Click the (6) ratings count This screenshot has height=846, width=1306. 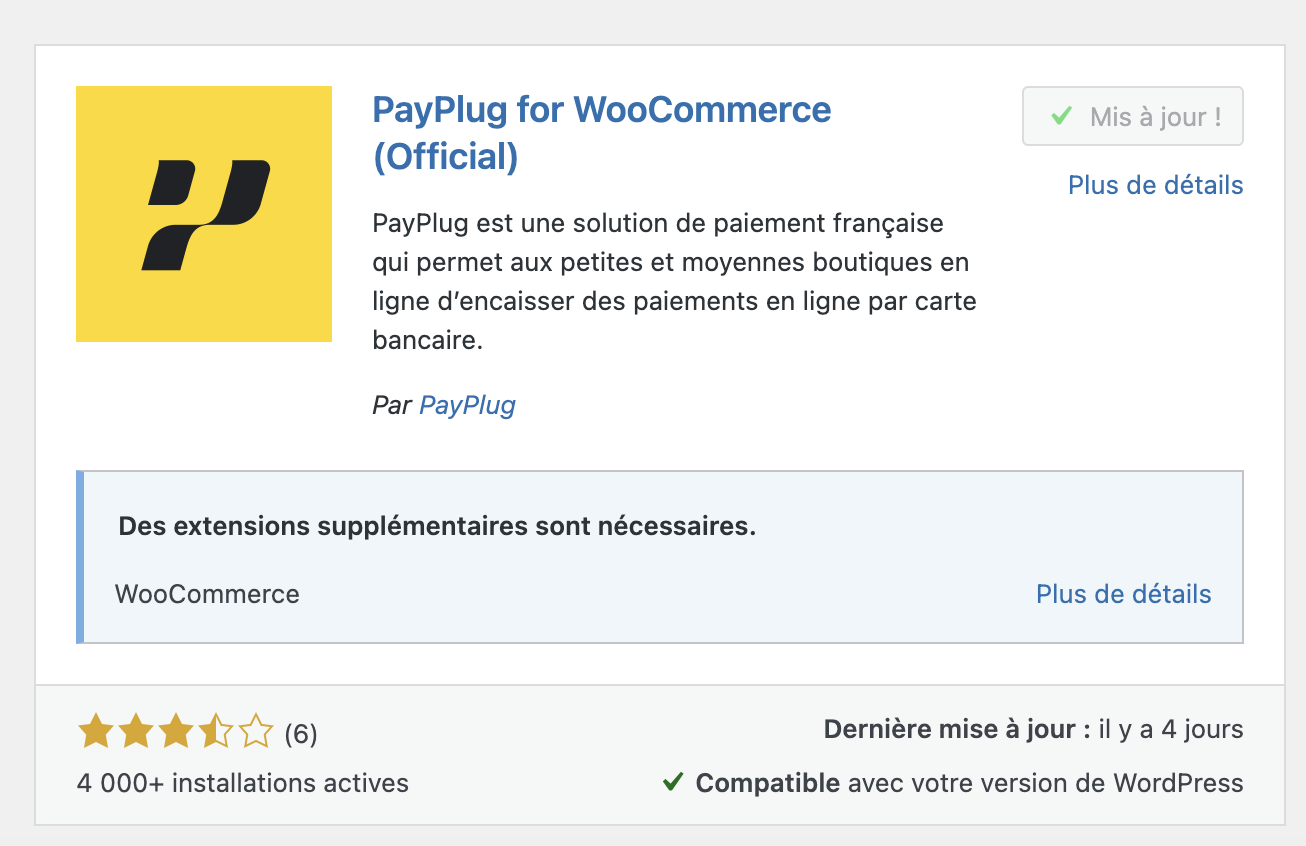click(x=301, y=734)
